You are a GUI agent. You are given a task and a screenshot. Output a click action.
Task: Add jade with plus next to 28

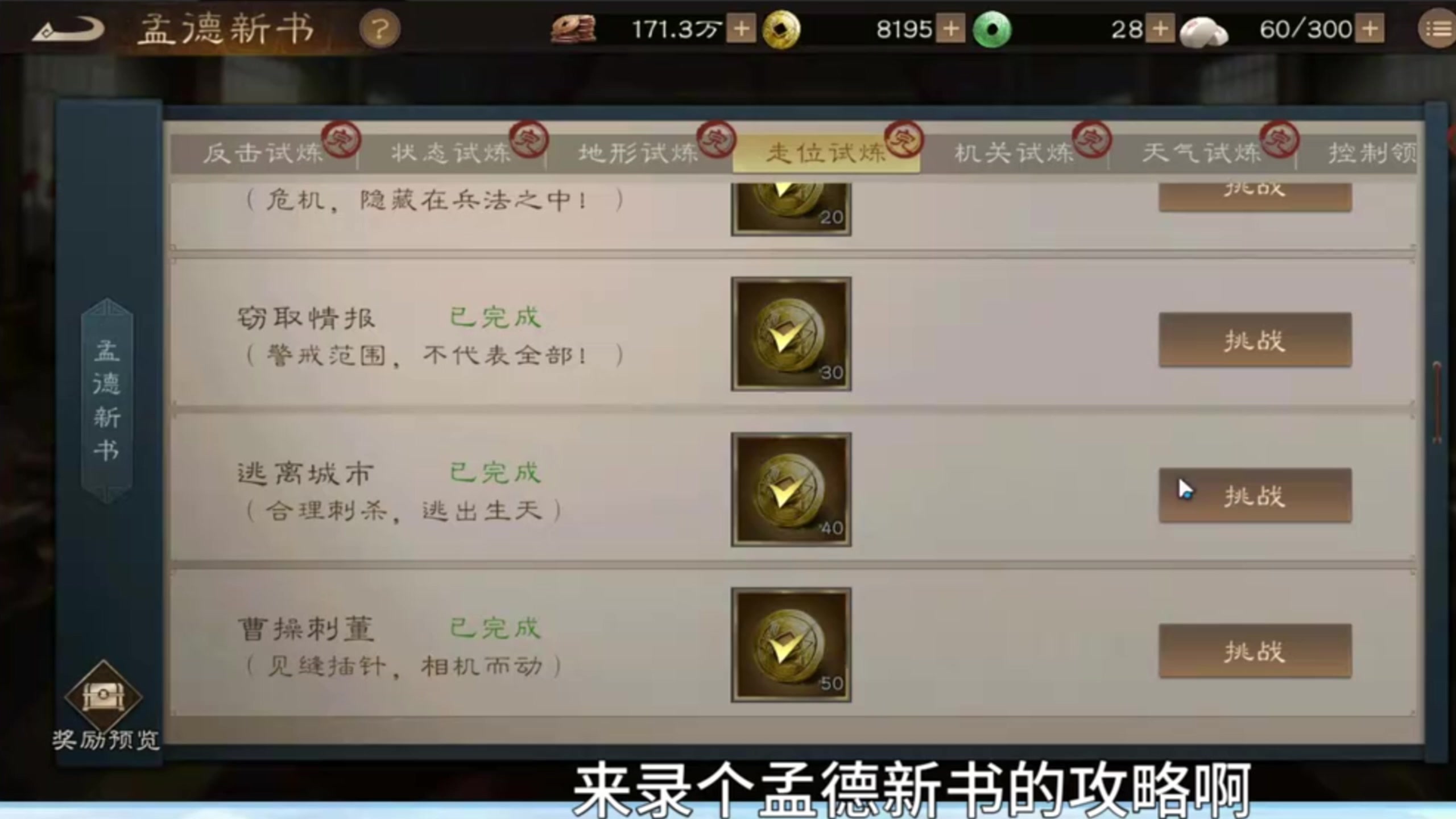[1161, 29]
